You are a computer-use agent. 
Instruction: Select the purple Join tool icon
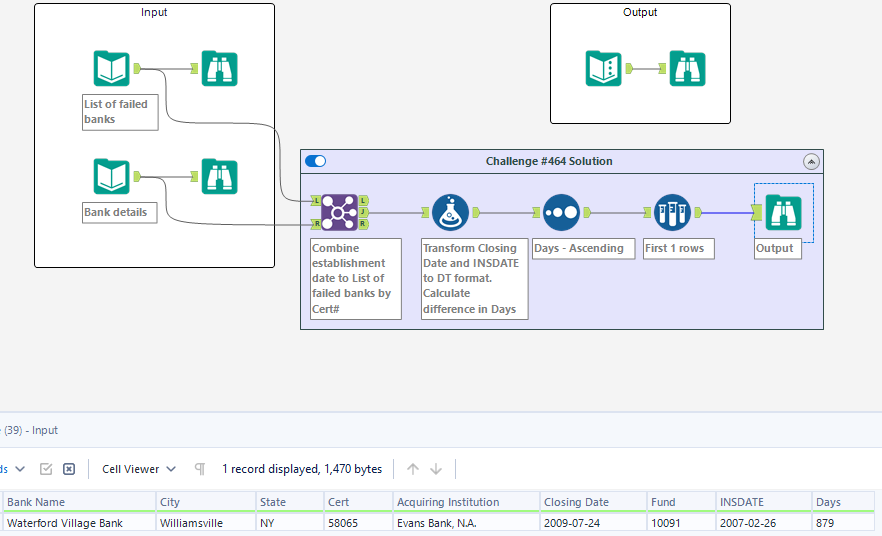tap(339, 213)
